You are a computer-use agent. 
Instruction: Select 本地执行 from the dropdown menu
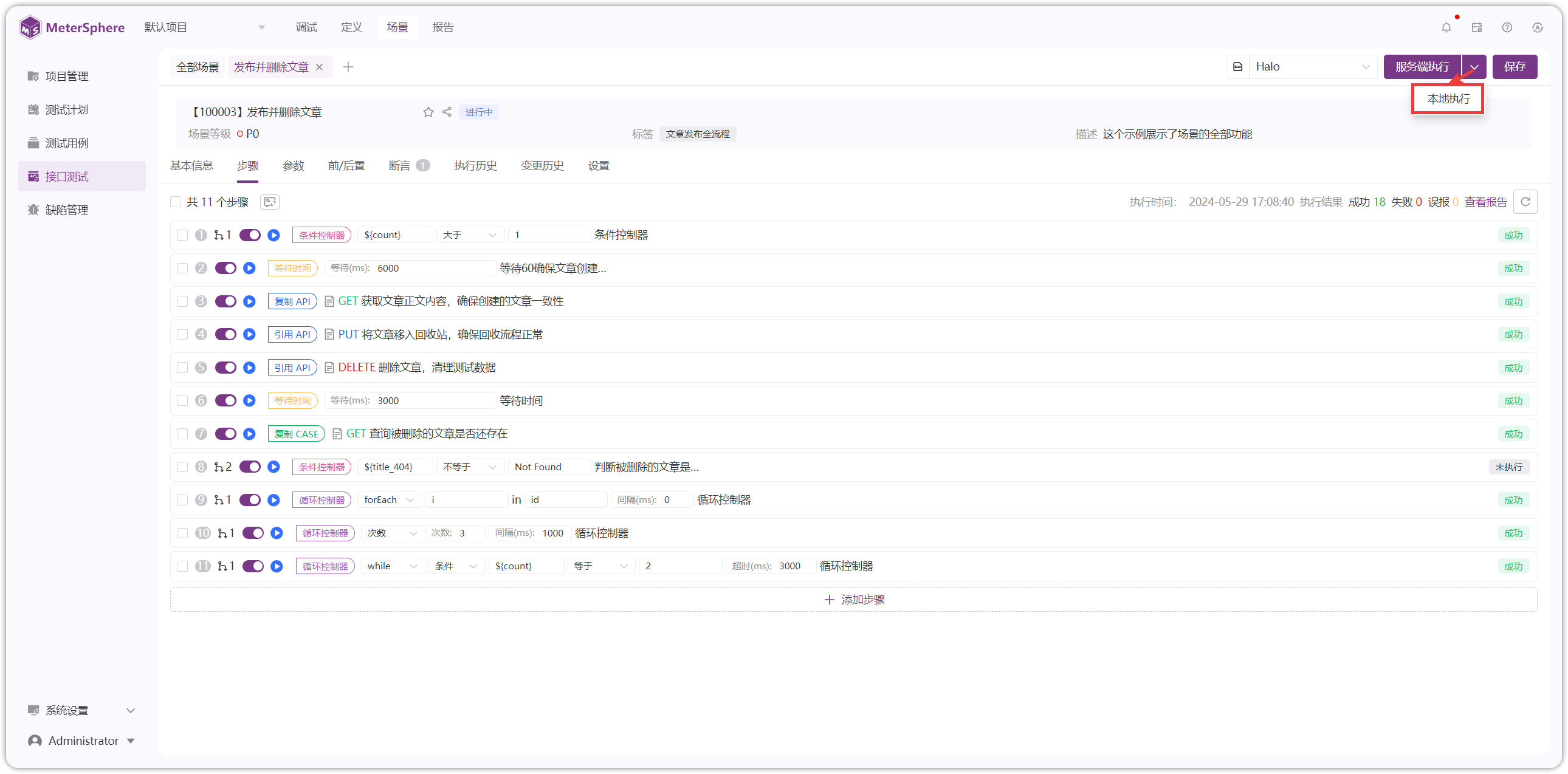pos(1448,99)
